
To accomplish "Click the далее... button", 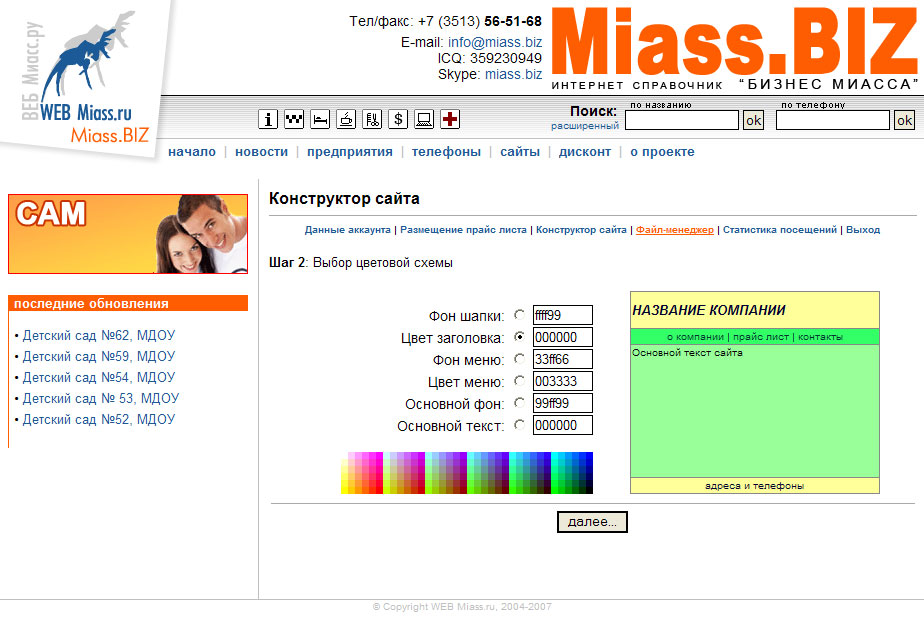I will (x=592, y=522).
